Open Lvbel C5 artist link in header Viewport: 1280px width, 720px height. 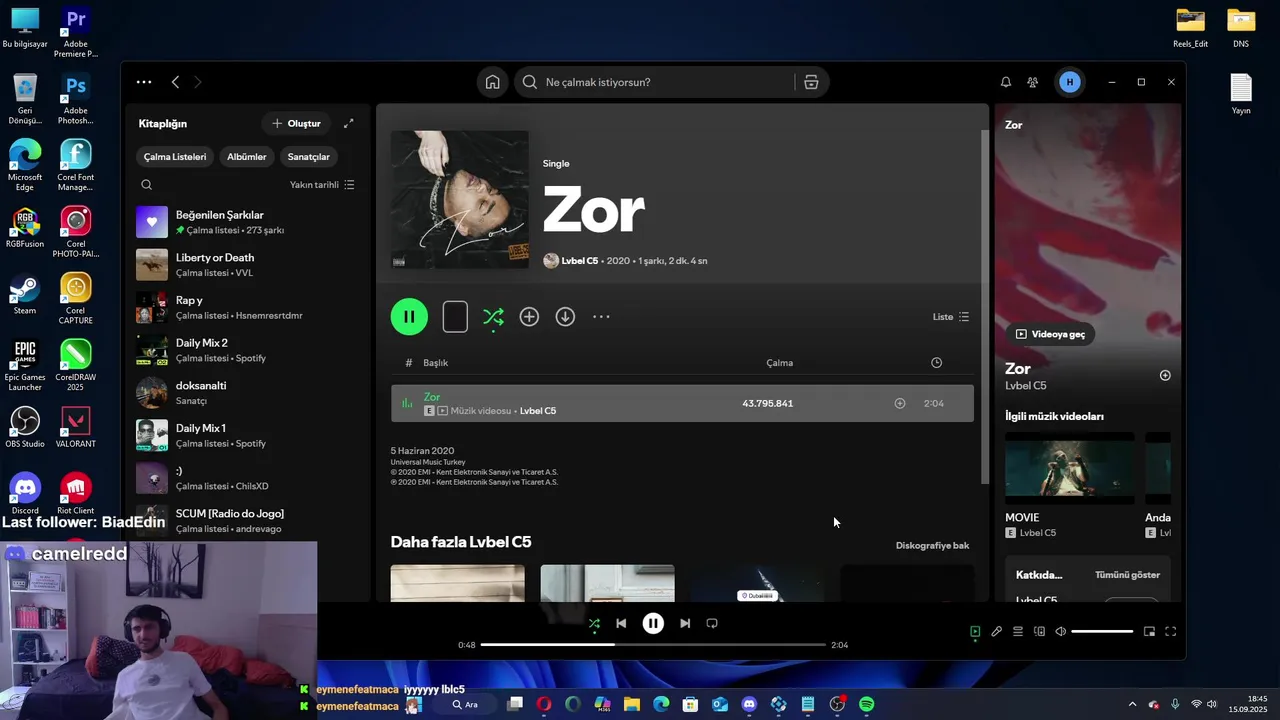(579, 261)
